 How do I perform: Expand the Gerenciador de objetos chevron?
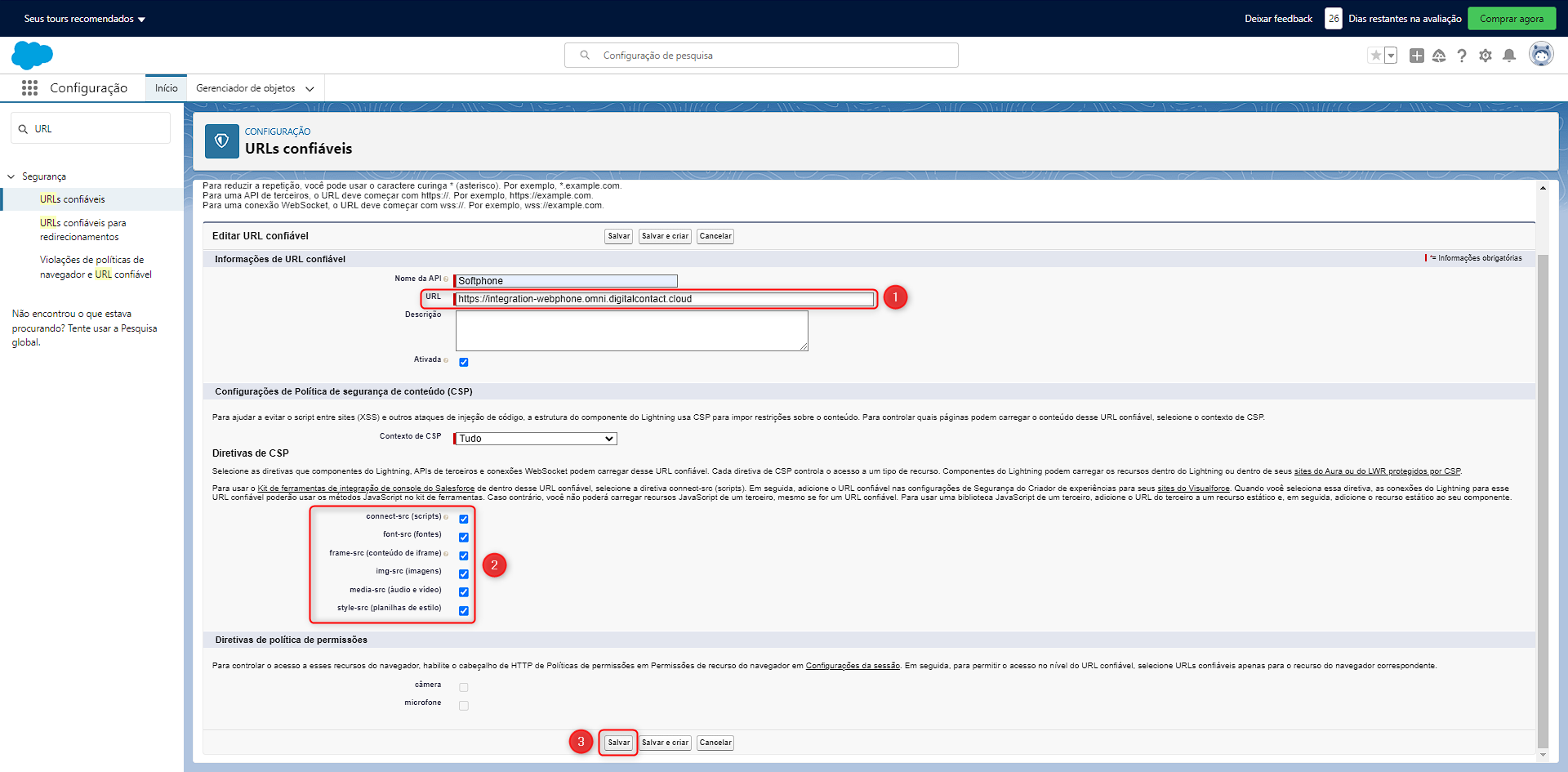(310, 88)
